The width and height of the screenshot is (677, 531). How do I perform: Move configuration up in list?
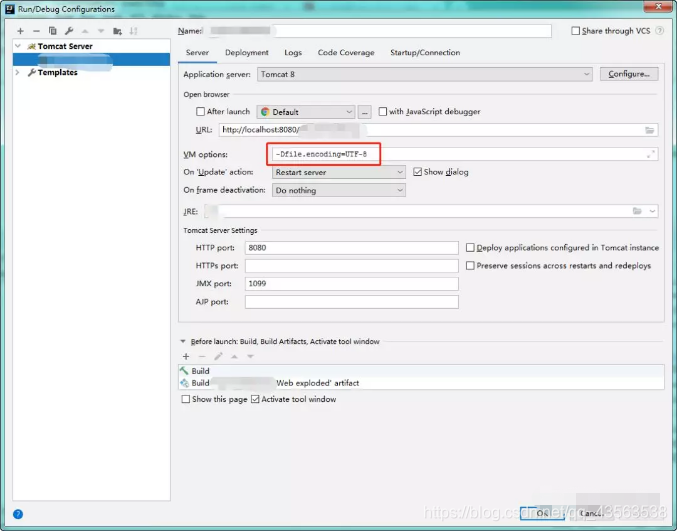[x=85, y=31]
